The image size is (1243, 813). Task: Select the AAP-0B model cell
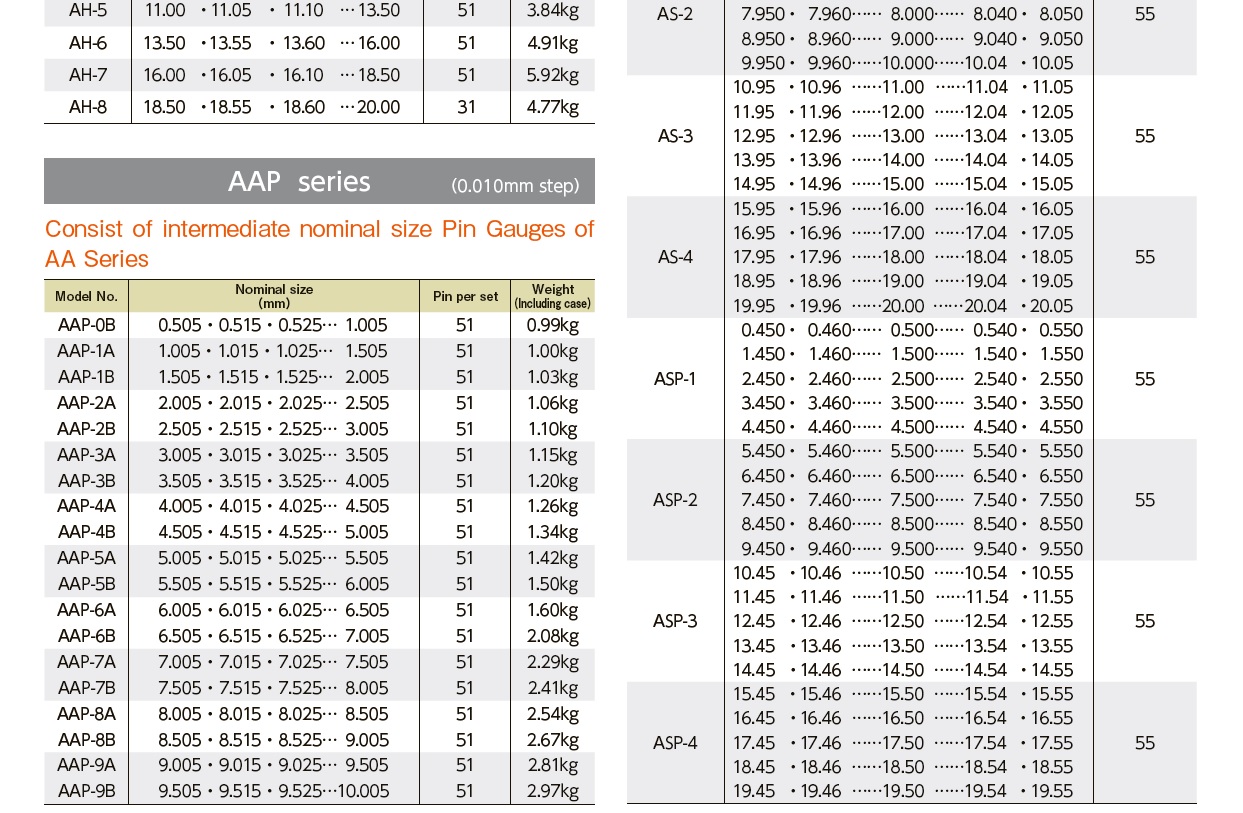coord(87,325)
